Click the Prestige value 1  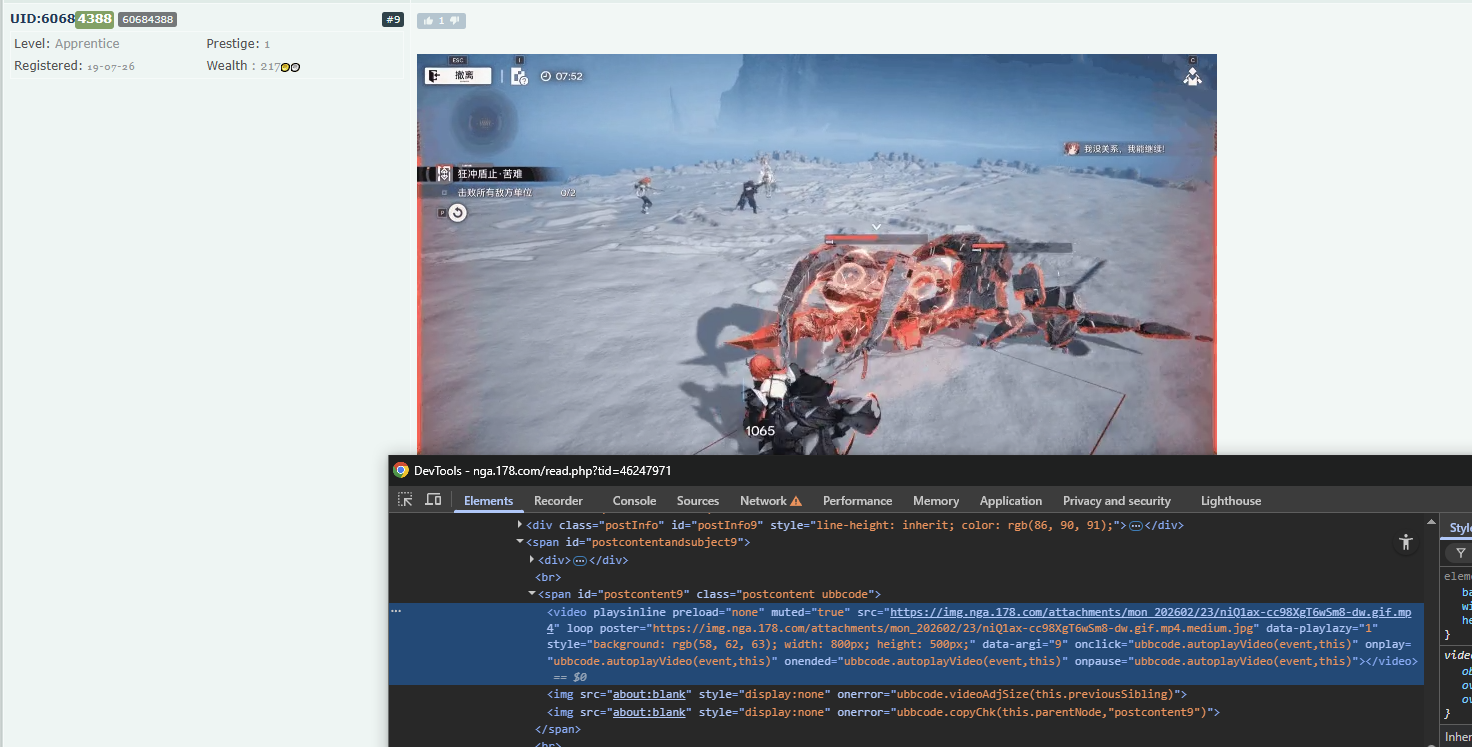(267, 44)
